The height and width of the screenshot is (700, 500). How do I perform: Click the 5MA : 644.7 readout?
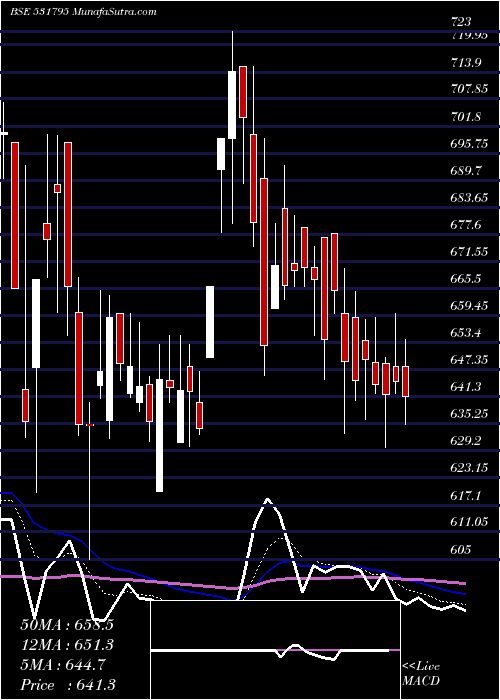pyautogui.click(x=63, y=665)
